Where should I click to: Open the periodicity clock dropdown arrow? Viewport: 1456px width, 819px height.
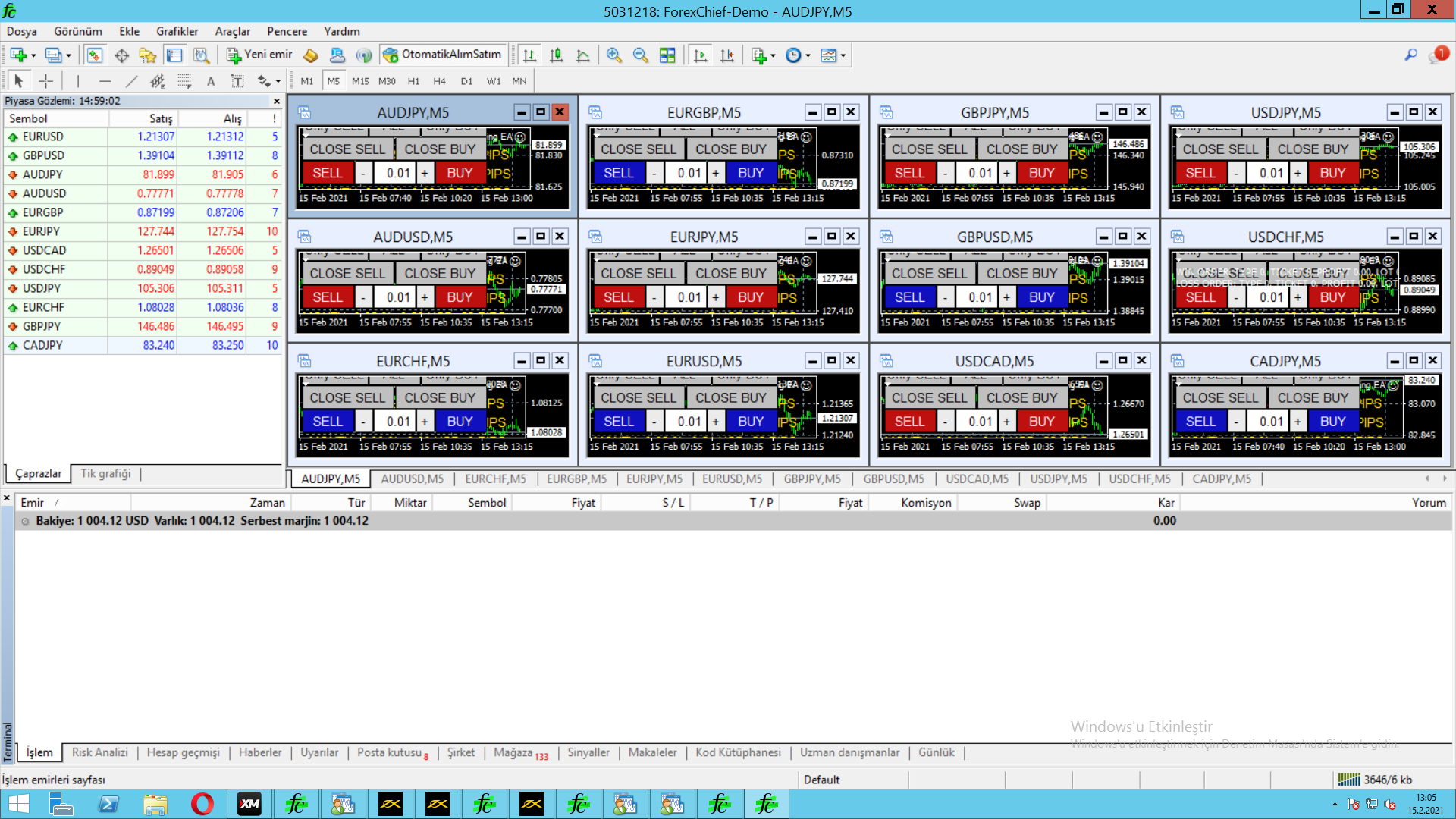808,55
